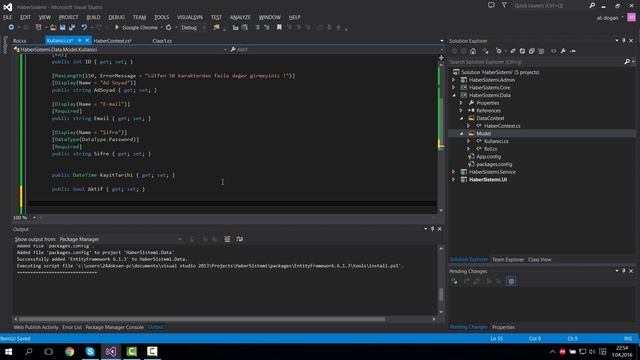Toggle auto-hide pin on Solution Explorer panel

coord(624,41)
